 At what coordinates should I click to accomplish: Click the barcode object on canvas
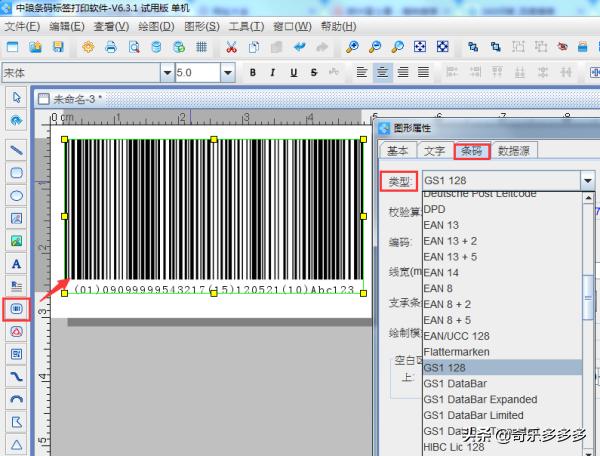[214, 216]
